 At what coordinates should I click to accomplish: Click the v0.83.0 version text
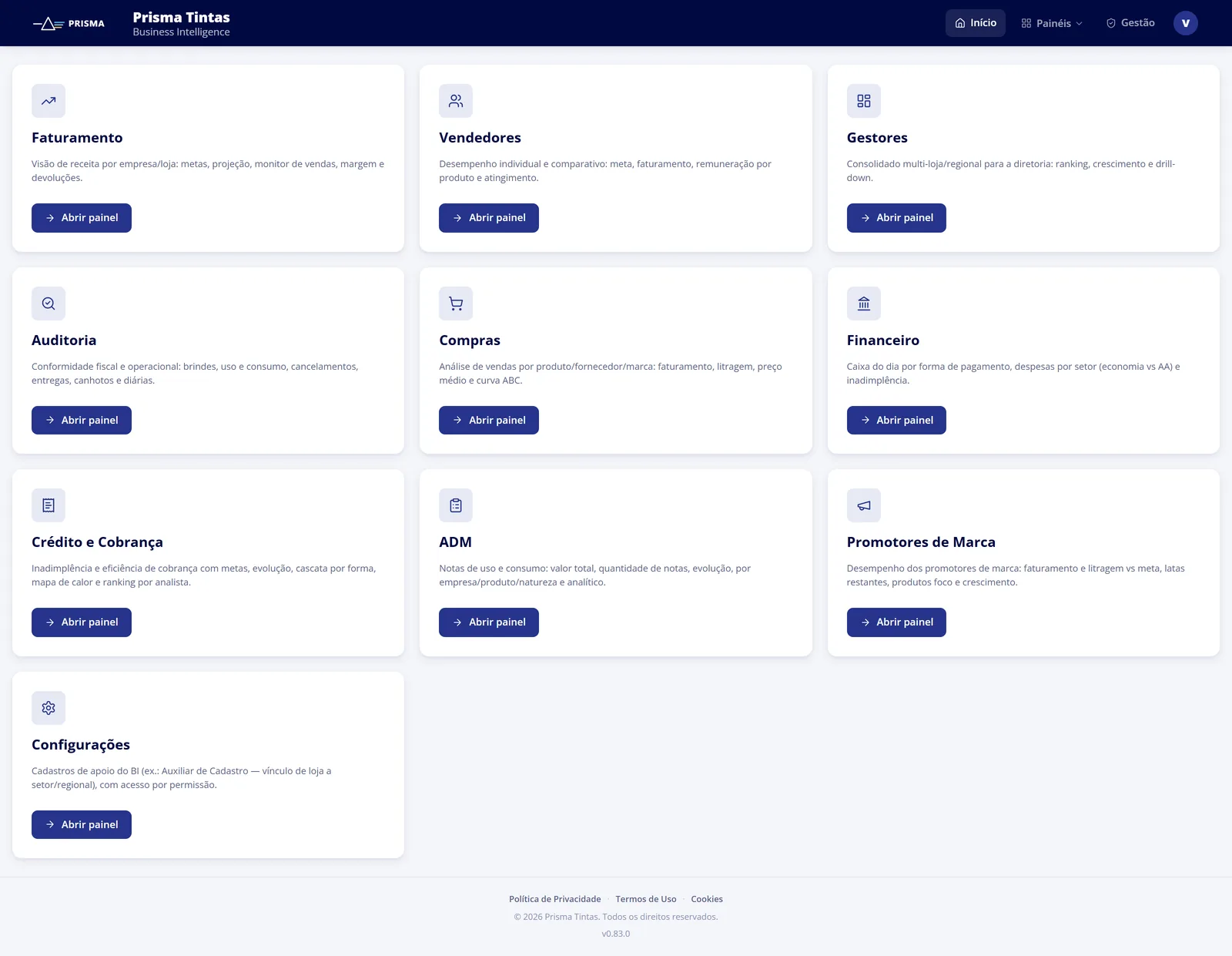[x=616, y=934]
